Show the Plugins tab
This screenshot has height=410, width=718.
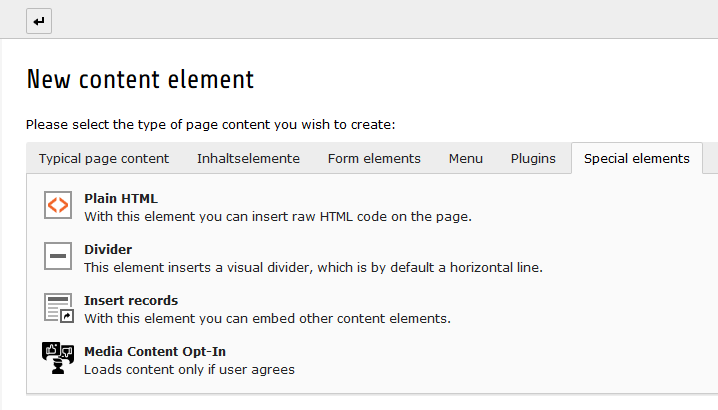coord(533,158)
